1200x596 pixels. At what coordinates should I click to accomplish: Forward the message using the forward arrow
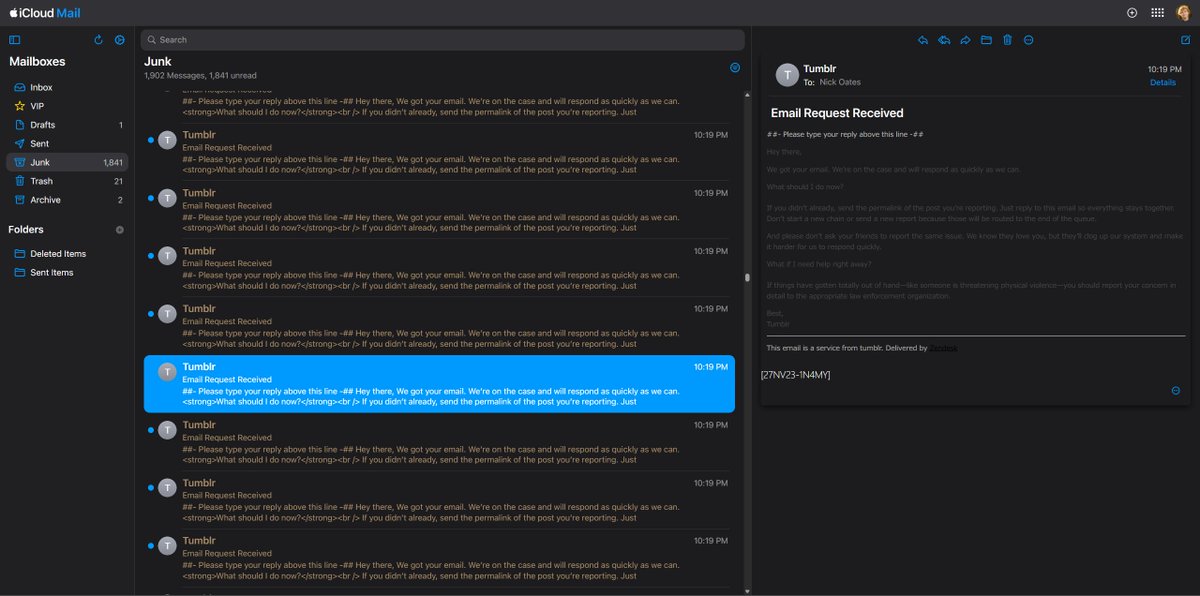click(965, 40)
